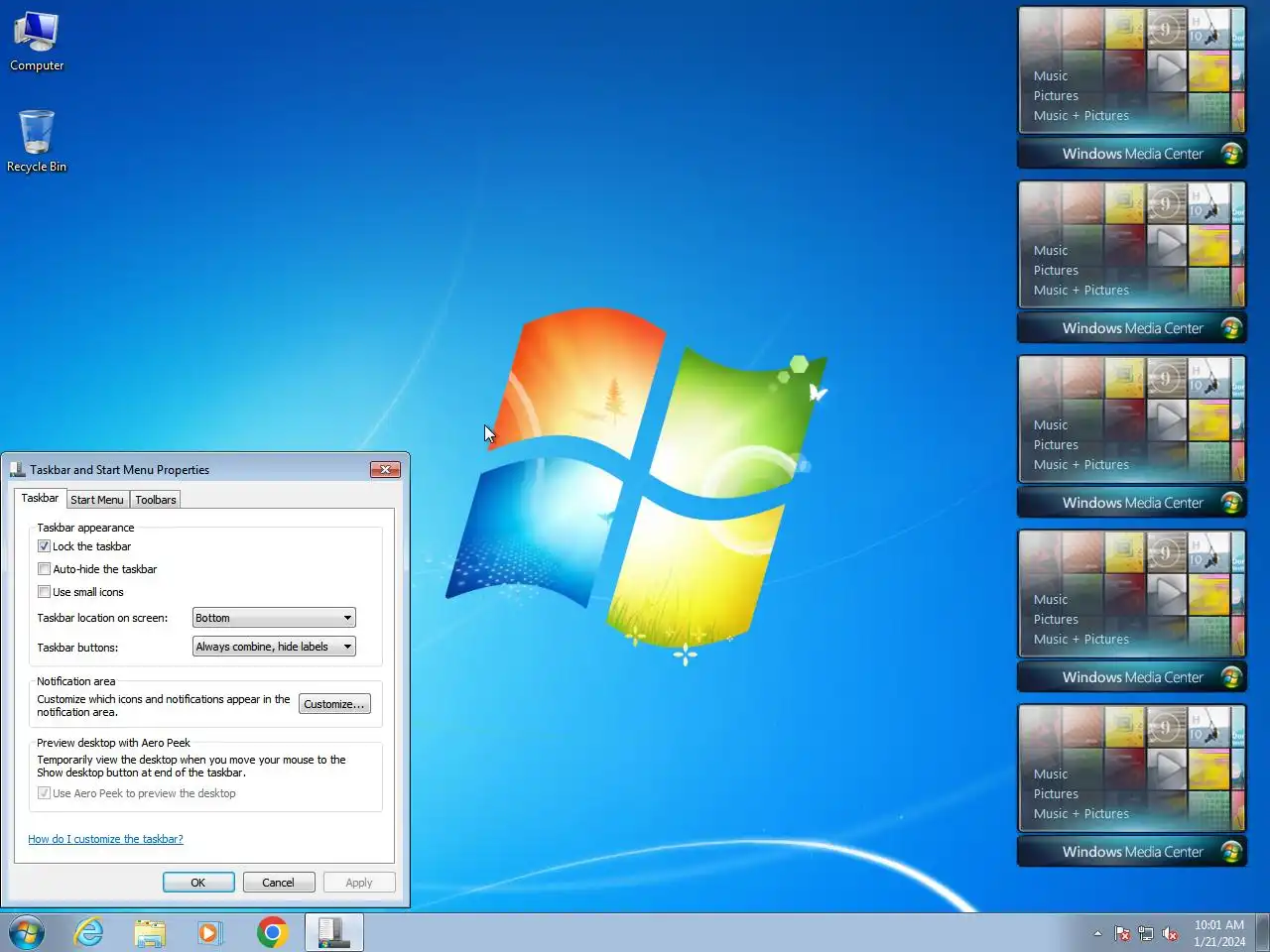Click the Cancel button
Image resolution: width=1270 pixels, height=952 pixels.
point(279,883)
